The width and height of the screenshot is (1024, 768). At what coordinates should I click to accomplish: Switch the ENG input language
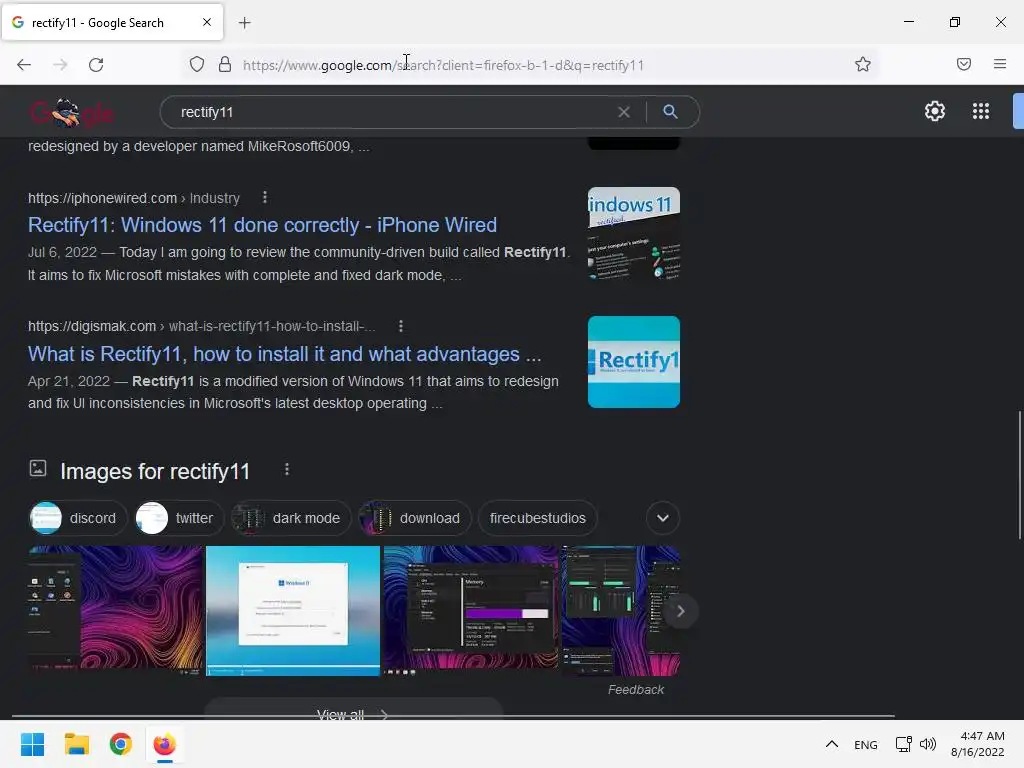pyautogui.click(x=865, y=744)
